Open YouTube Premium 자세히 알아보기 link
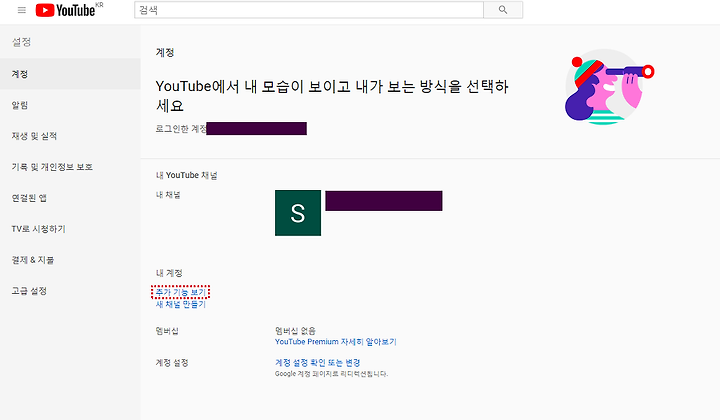 [x=335, y=342]
